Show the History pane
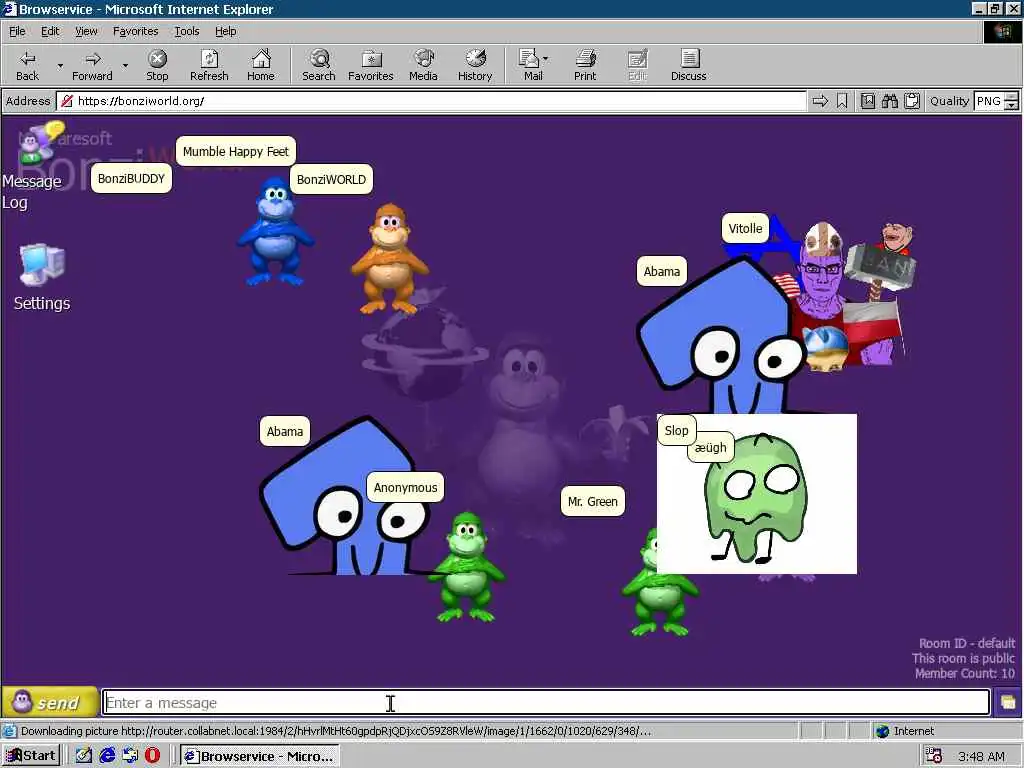The width and height of the screenshot is (1024, 768). 475,65
